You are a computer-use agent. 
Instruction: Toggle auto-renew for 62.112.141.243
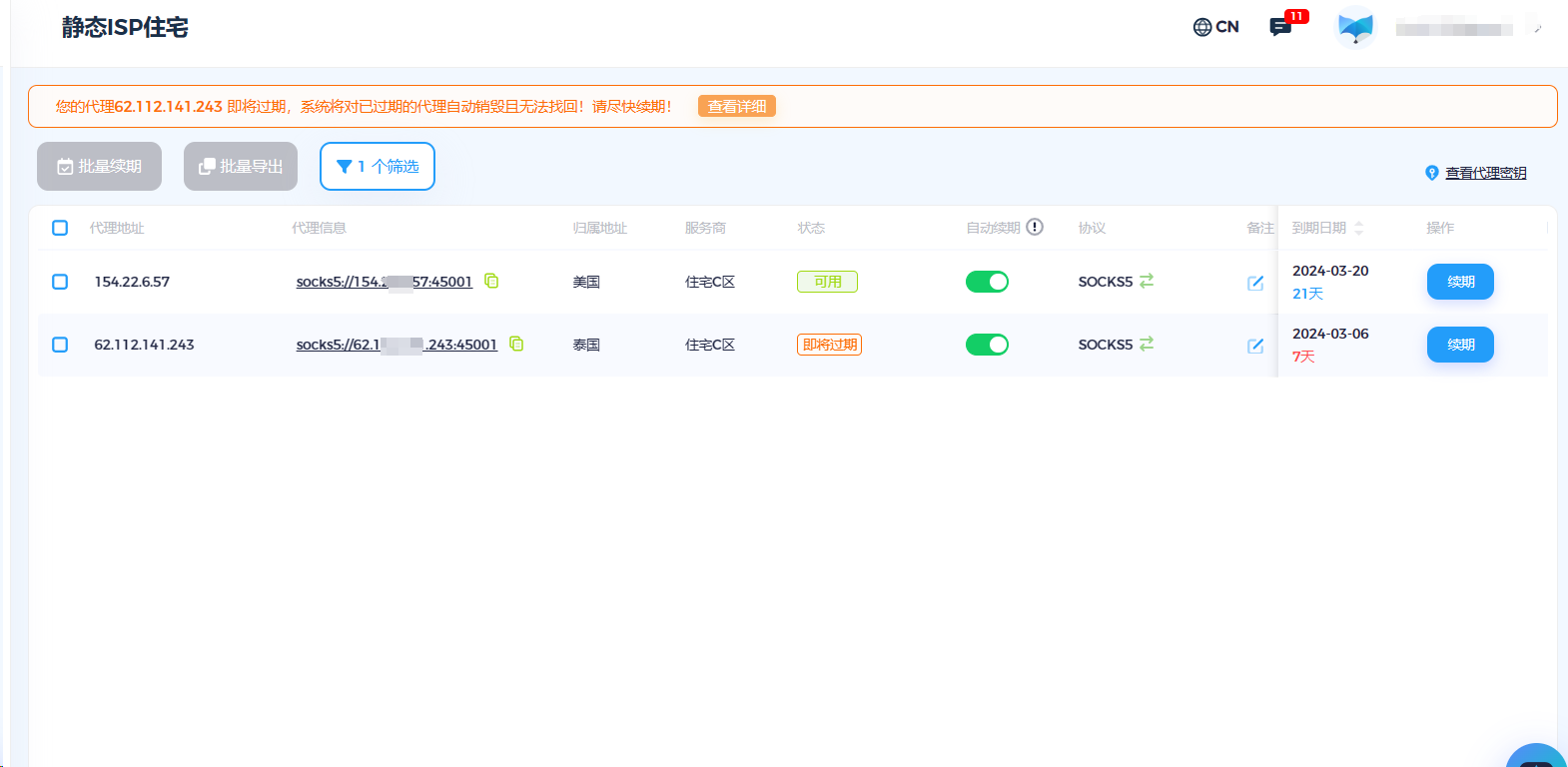pos(987,345)
